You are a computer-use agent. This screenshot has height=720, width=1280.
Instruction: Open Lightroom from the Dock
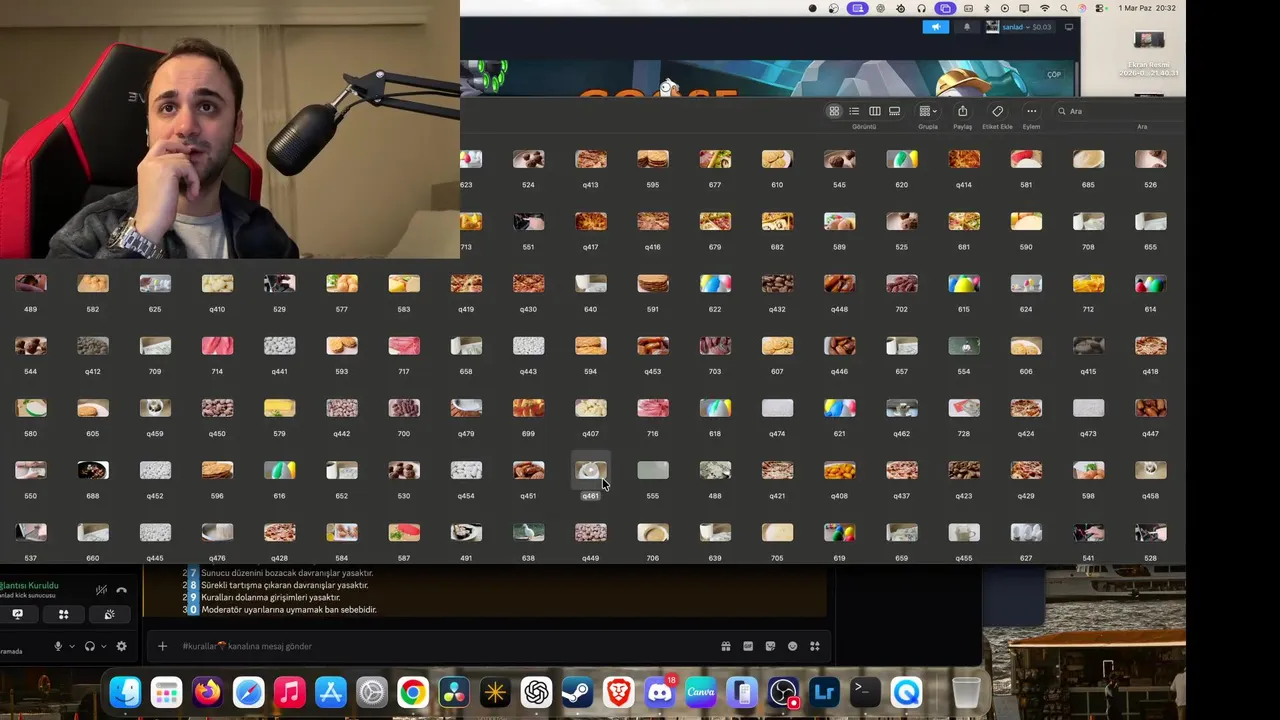[x=824, y=692]
